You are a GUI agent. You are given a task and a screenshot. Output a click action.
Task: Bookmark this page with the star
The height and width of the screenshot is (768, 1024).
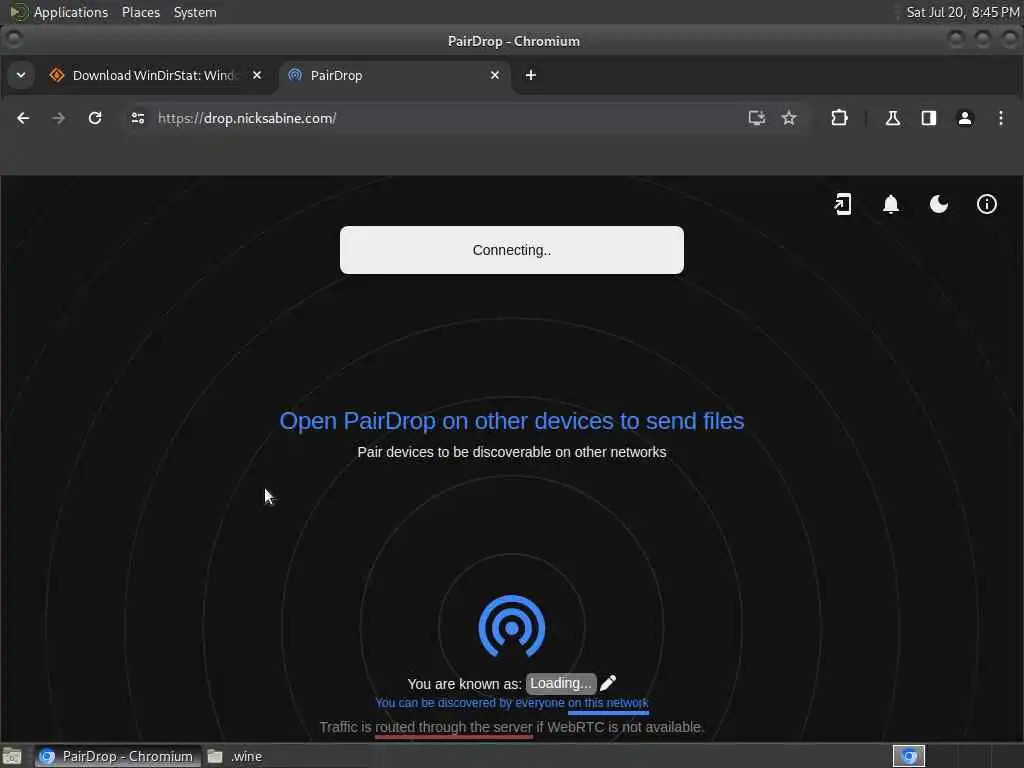pos(789,118)
